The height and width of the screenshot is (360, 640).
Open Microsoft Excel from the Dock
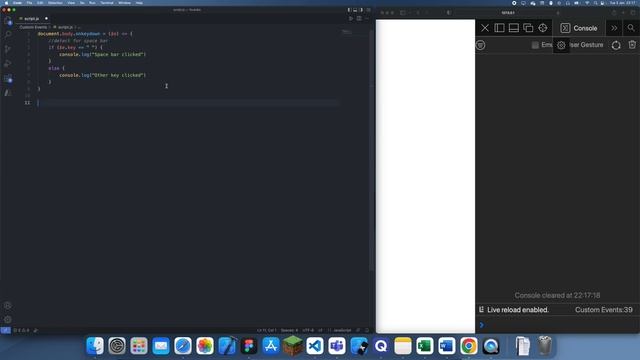pyautogui.click(x=425, y=346)
